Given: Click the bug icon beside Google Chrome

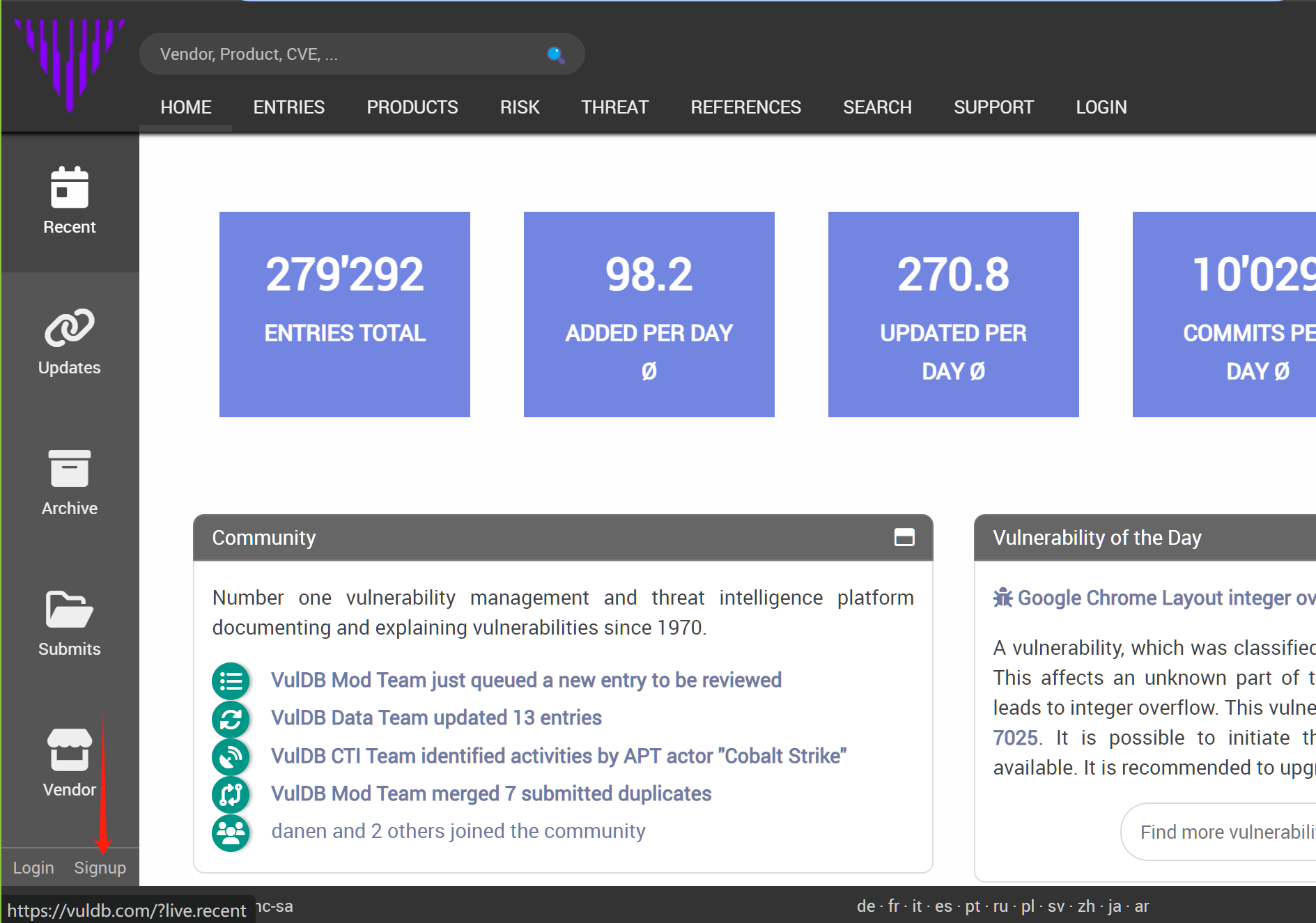Looking at the screenshot, I should tap(1003, 598).
